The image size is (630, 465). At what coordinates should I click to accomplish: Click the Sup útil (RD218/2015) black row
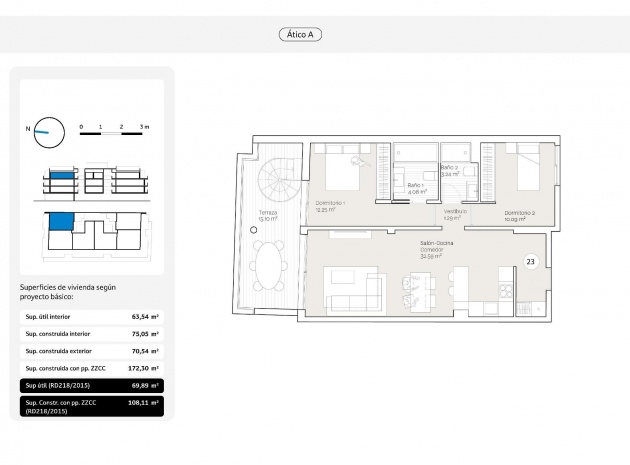(x=91, y=385)
